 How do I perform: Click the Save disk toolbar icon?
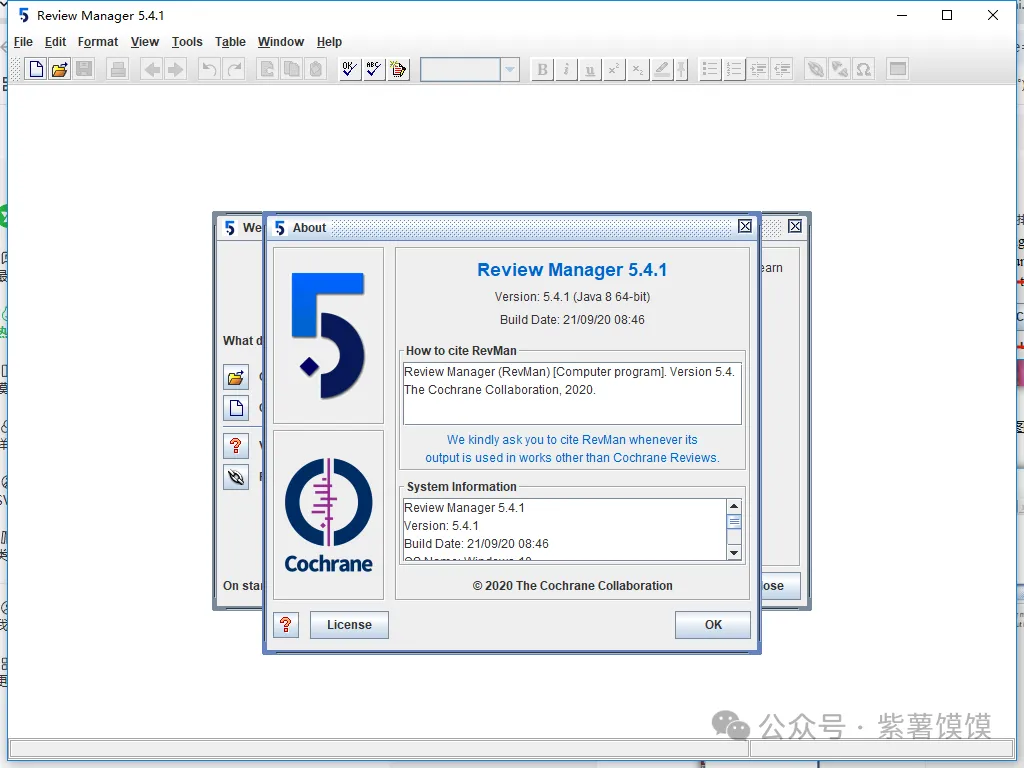(84, 69)
